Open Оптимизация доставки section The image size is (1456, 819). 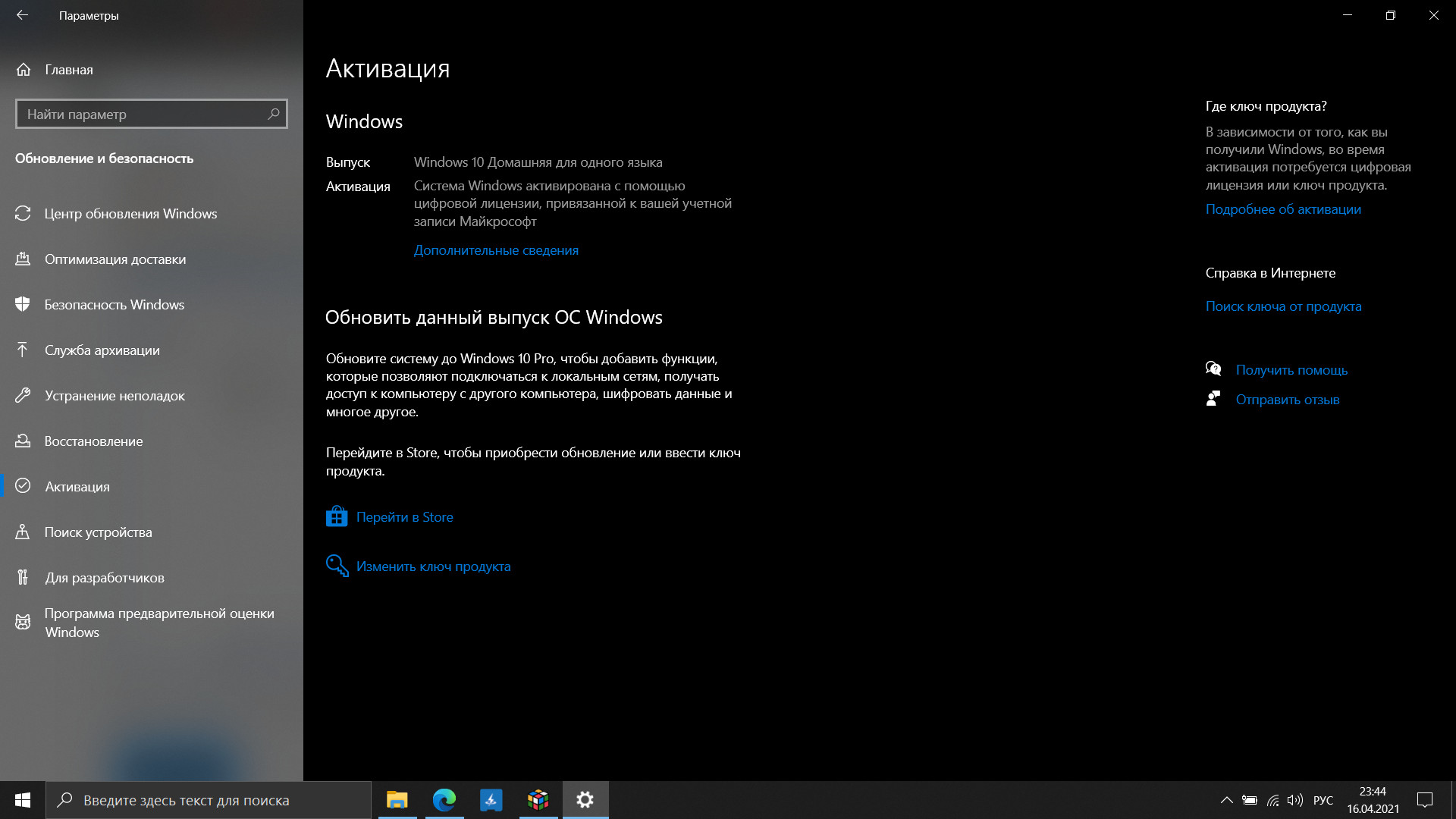[152, 259]
